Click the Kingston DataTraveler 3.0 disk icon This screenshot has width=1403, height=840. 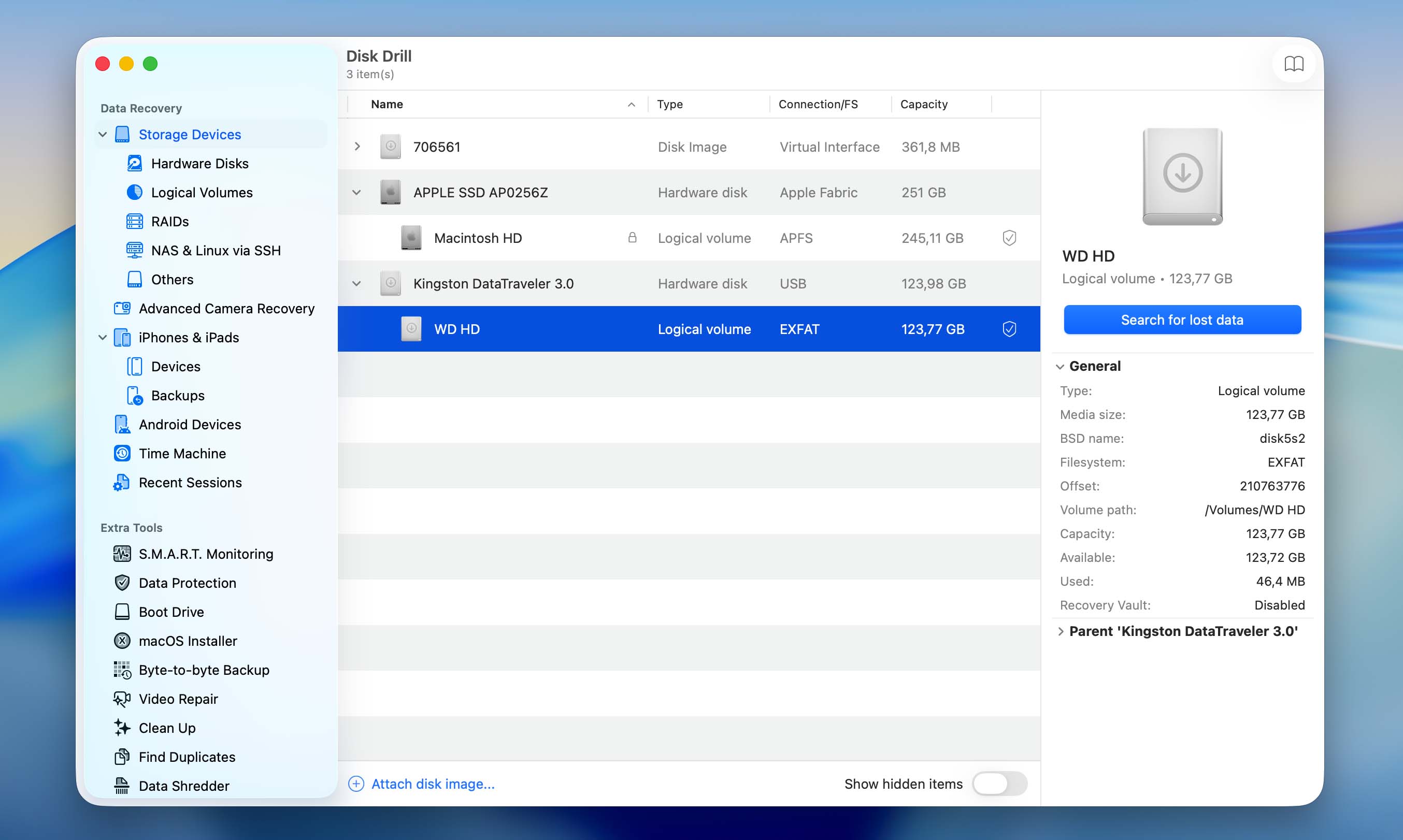390,283
